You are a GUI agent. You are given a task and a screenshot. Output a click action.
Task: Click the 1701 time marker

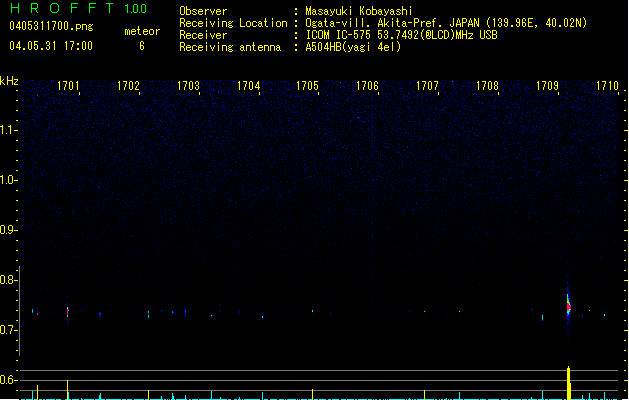click(x=68, y=86)
